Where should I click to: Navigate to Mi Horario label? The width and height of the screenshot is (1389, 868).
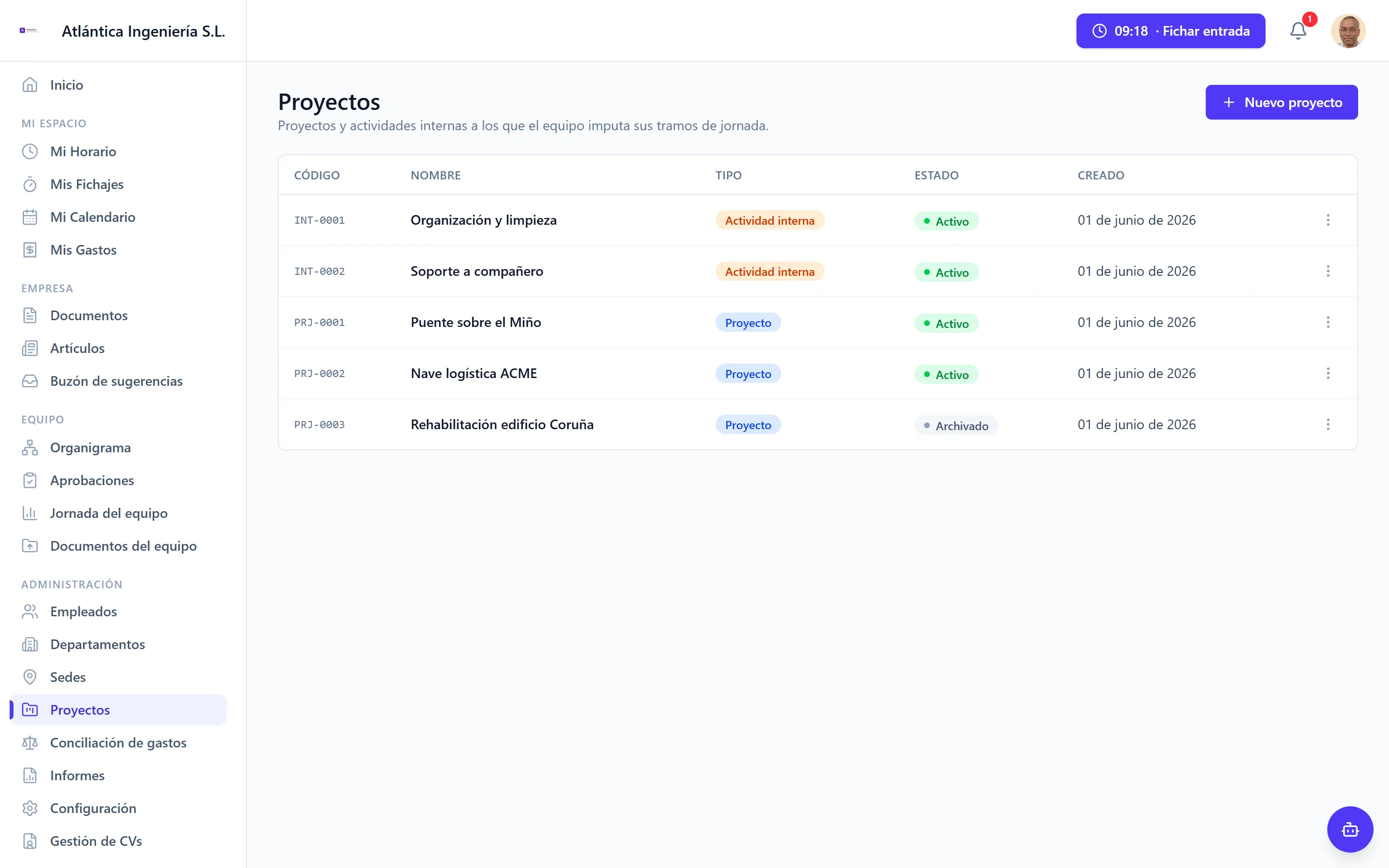pos(83,151)
